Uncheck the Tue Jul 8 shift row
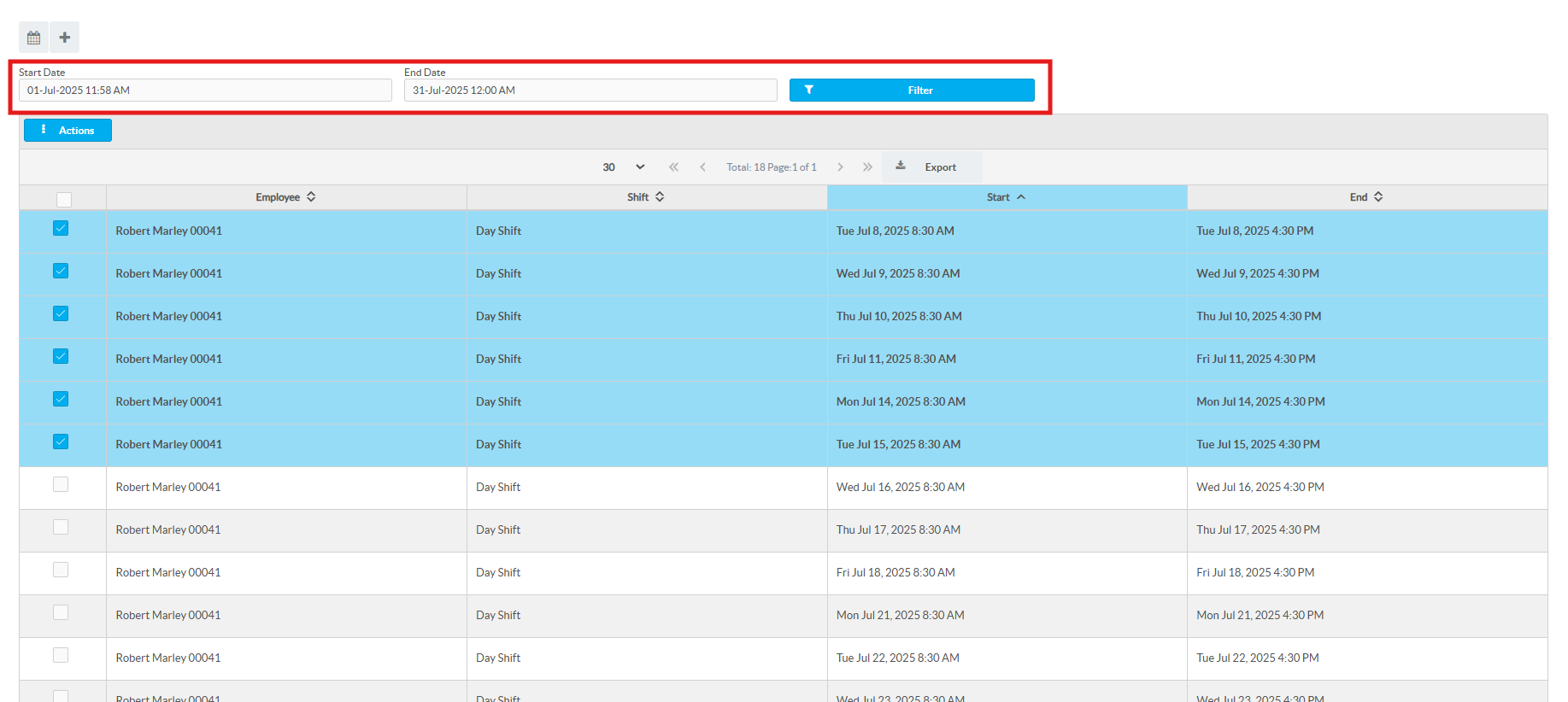 [x=61, y=228]
